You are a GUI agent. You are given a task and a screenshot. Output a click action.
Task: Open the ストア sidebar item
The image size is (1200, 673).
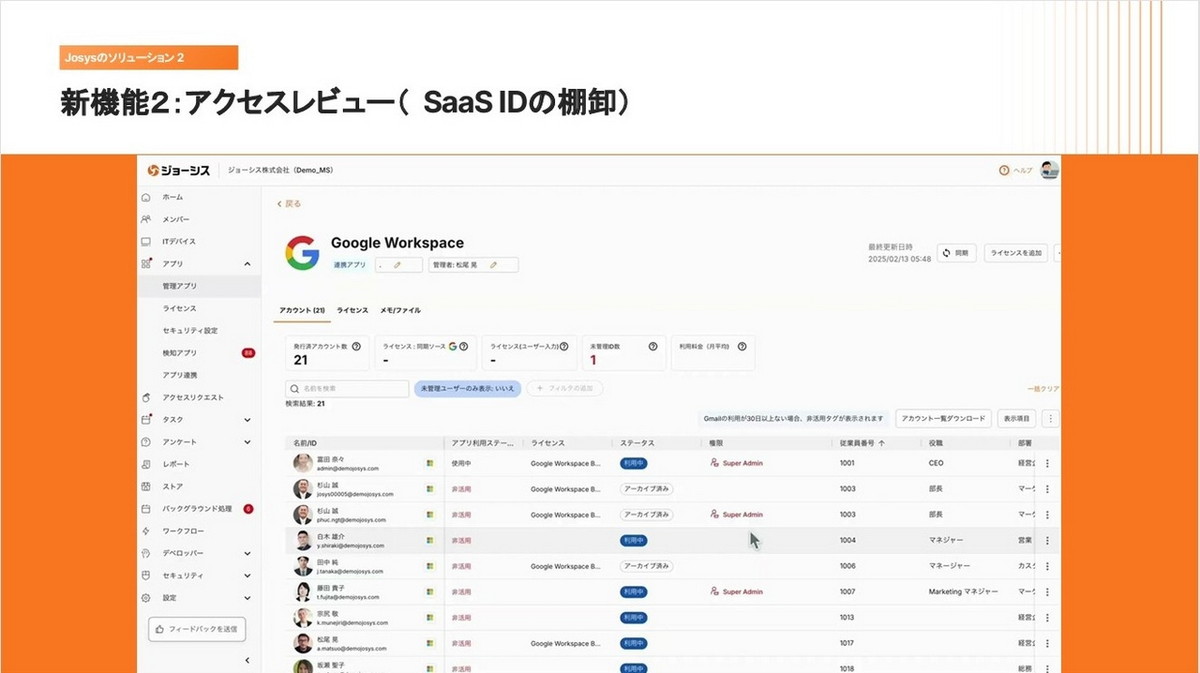[172, 487]
